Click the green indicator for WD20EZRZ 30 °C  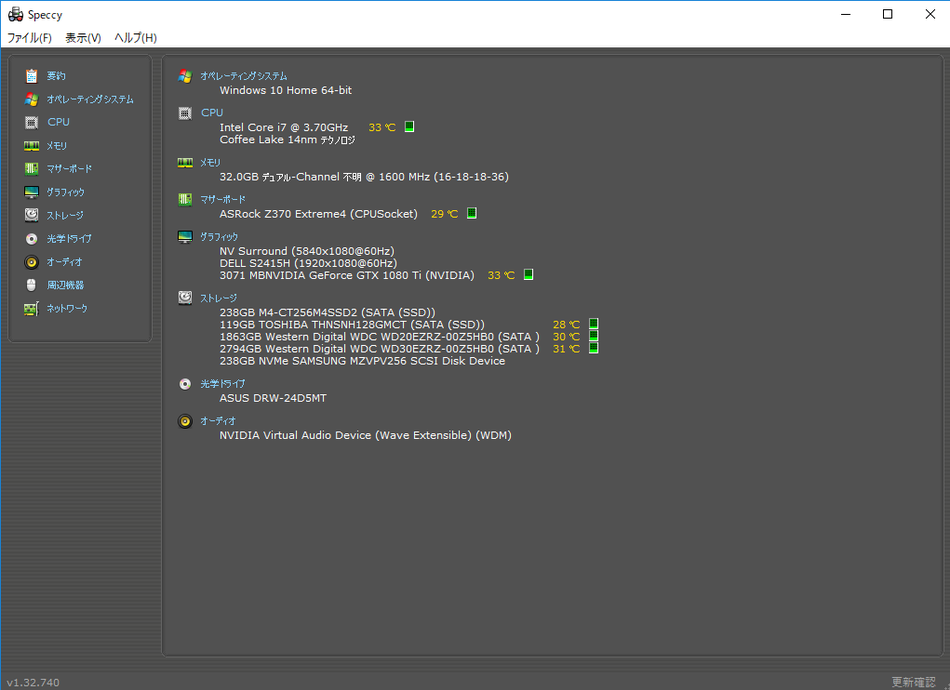(594, 336)
